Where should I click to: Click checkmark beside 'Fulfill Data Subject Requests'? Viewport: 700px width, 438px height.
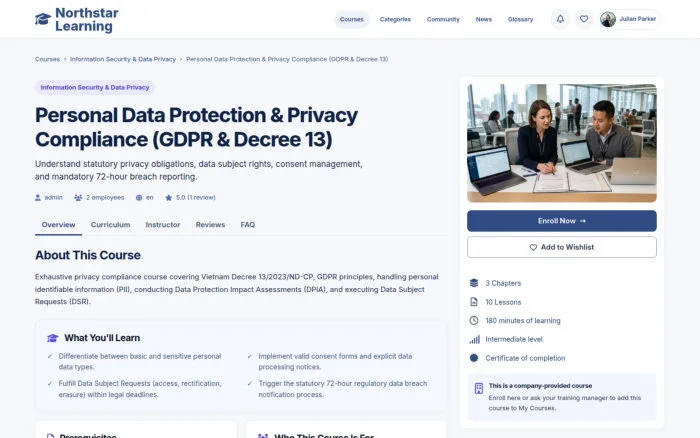click(x=50, y=384)
